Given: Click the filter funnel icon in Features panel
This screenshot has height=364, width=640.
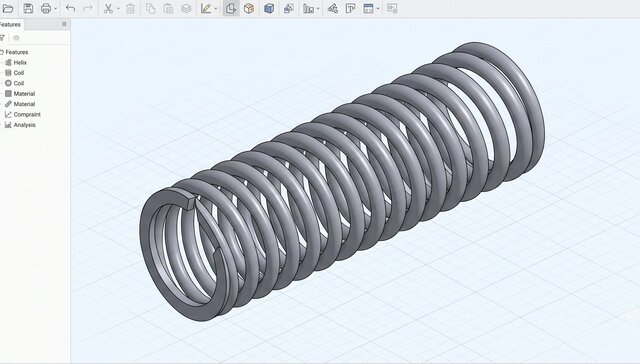Looking at the screenshot, I should [x=2, y=38].
